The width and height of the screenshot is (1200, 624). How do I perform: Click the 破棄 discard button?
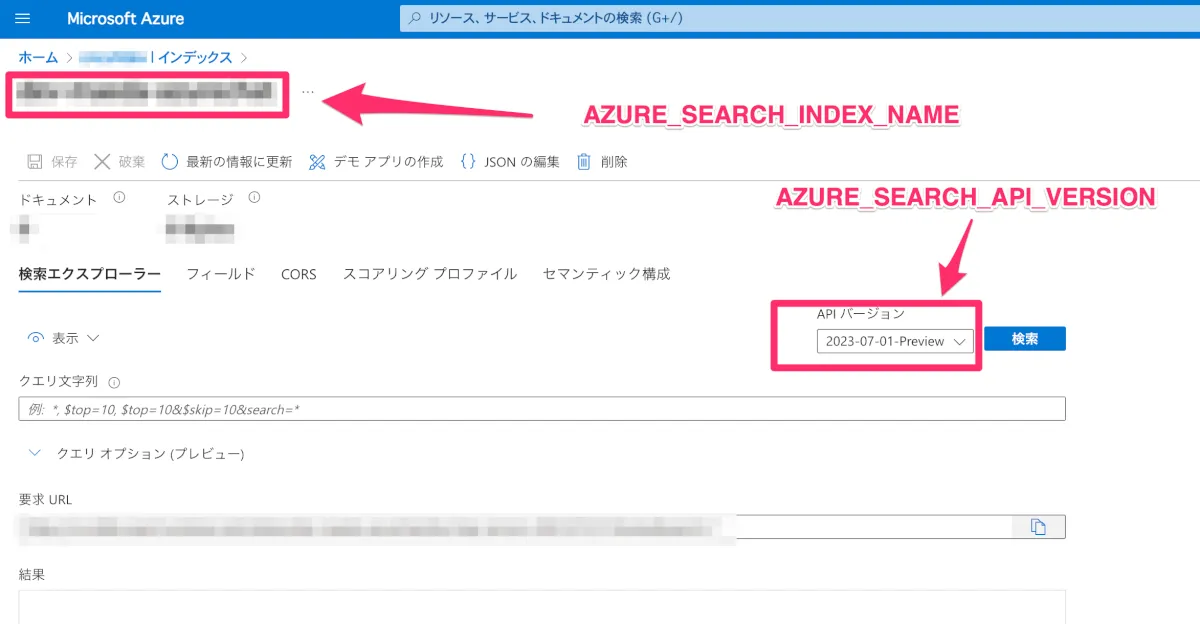point(119,161)
